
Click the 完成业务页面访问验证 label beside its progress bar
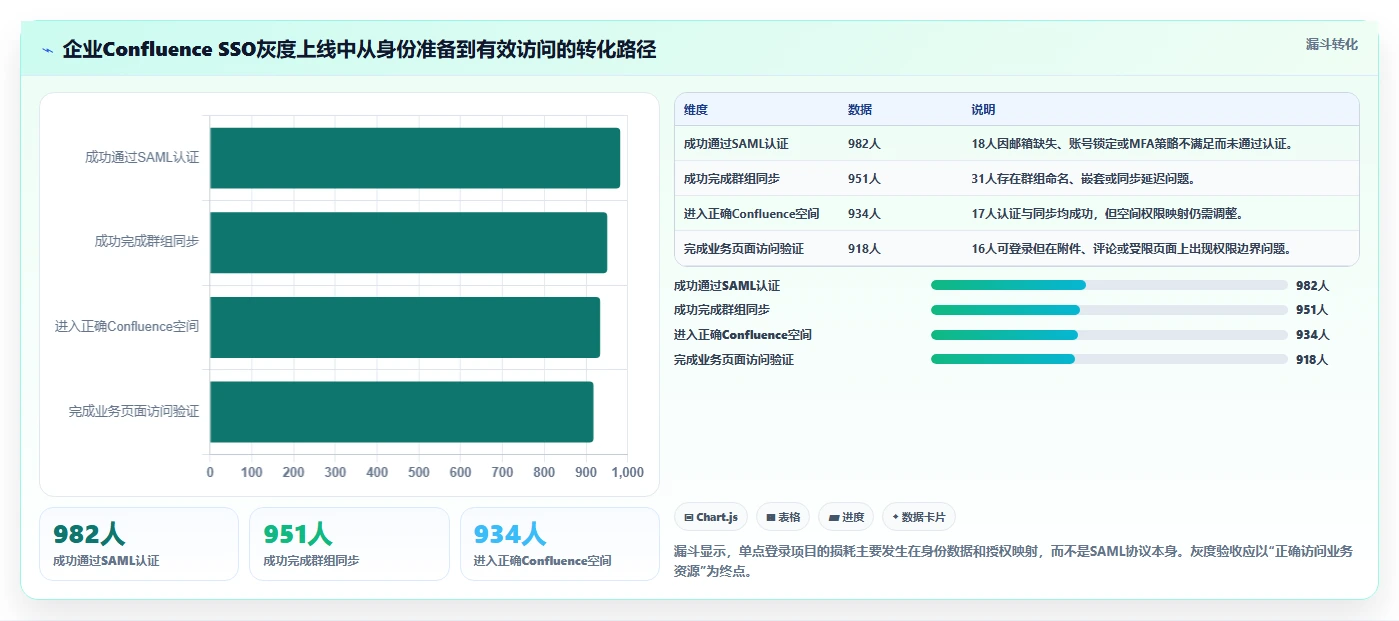[734, 360]
